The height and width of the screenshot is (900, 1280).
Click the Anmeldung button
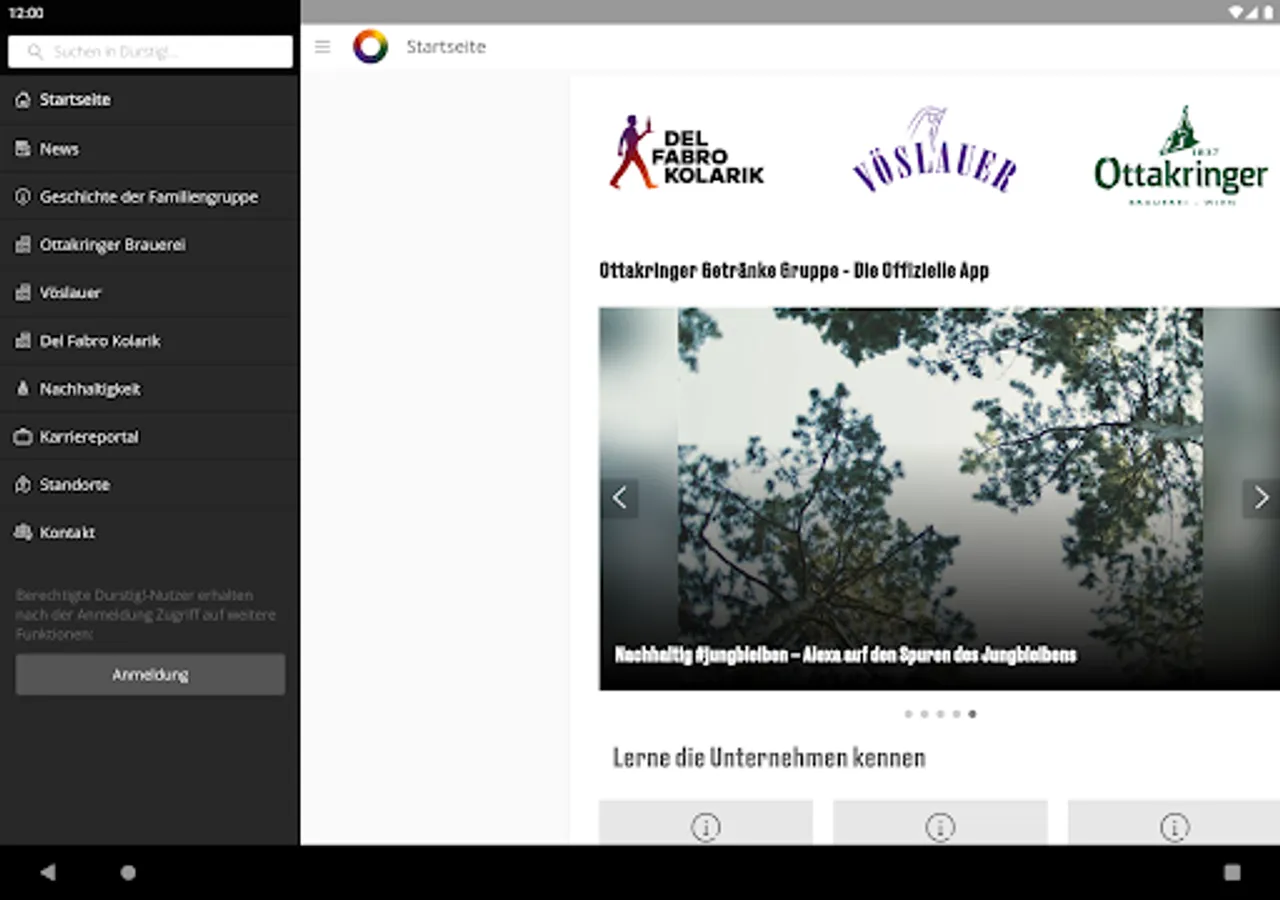click(150, 675)
